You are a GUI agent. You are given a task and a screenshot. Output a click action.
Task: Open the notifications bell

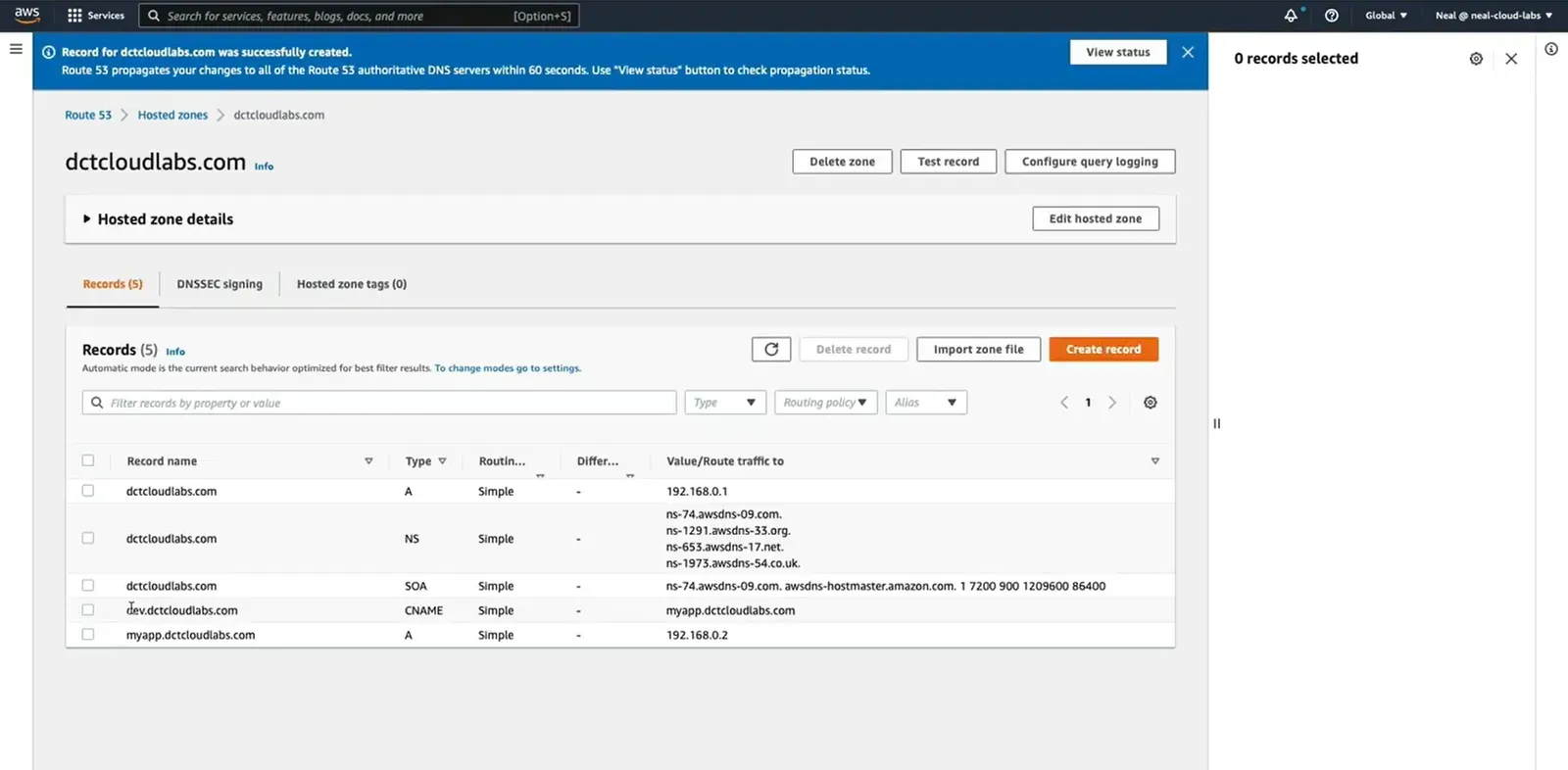(1291, 16)
